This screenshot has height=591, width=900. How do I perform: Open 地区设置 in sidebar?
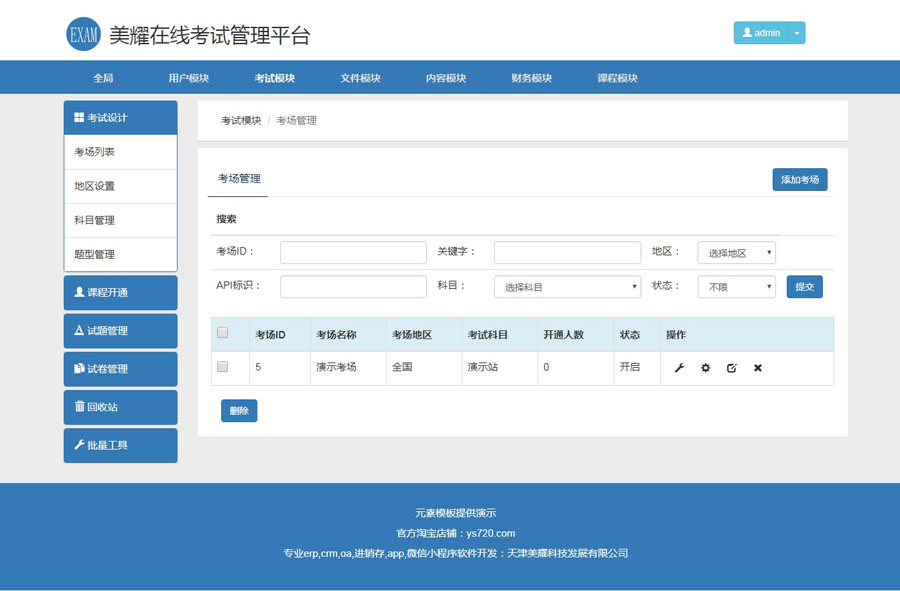click(121, 186)
